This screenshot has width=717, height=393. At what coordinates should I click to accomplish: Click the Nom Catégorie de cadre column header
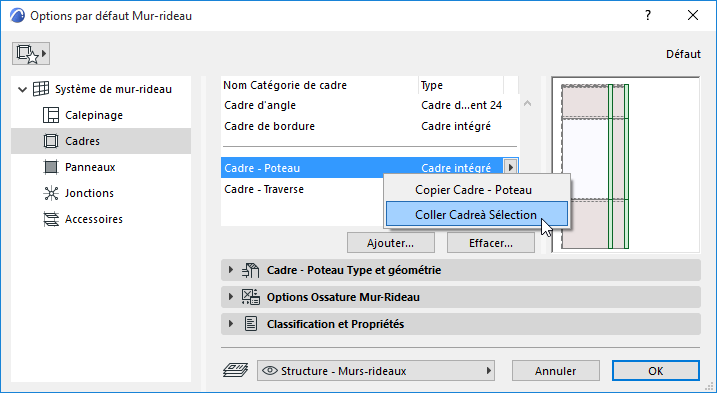320,85
